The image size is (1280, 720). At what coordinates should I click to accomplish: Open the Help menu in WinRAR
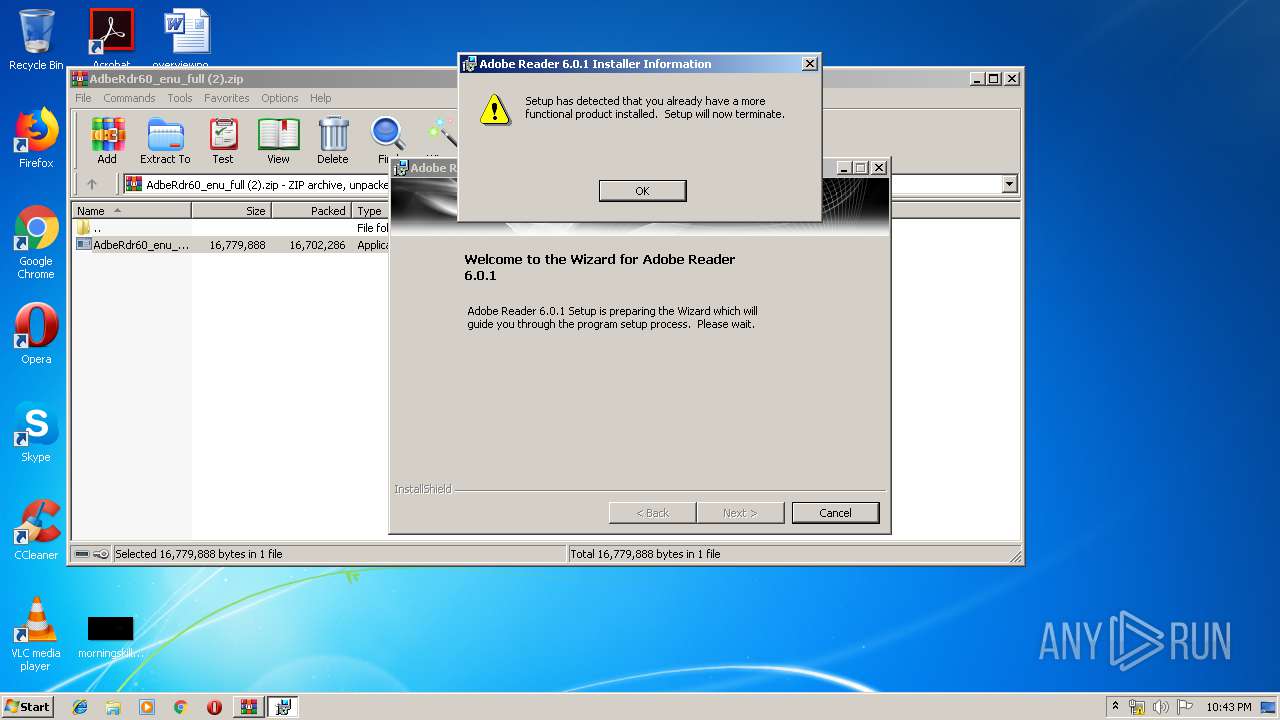pyautogui.click(x=320, y=98)
